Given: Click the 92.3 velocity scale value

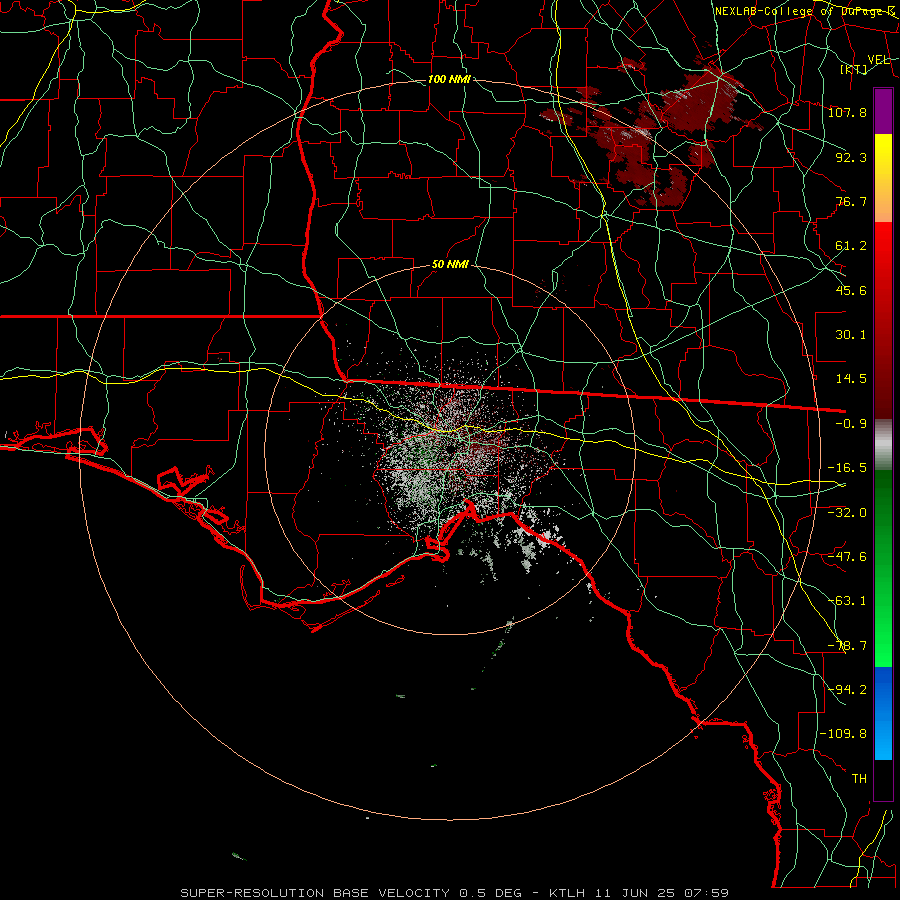Looking at the screenshot, I should (851, 157).
